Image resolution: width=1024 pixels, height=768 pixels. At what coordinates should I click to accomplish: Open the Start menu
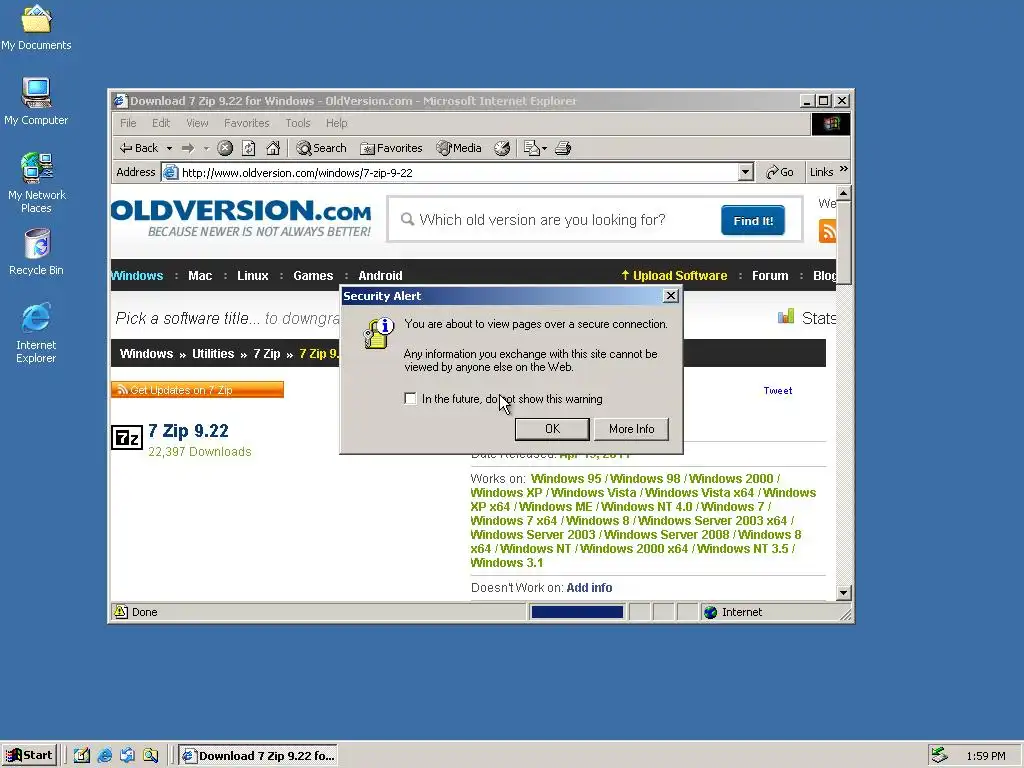pos(29,756)
